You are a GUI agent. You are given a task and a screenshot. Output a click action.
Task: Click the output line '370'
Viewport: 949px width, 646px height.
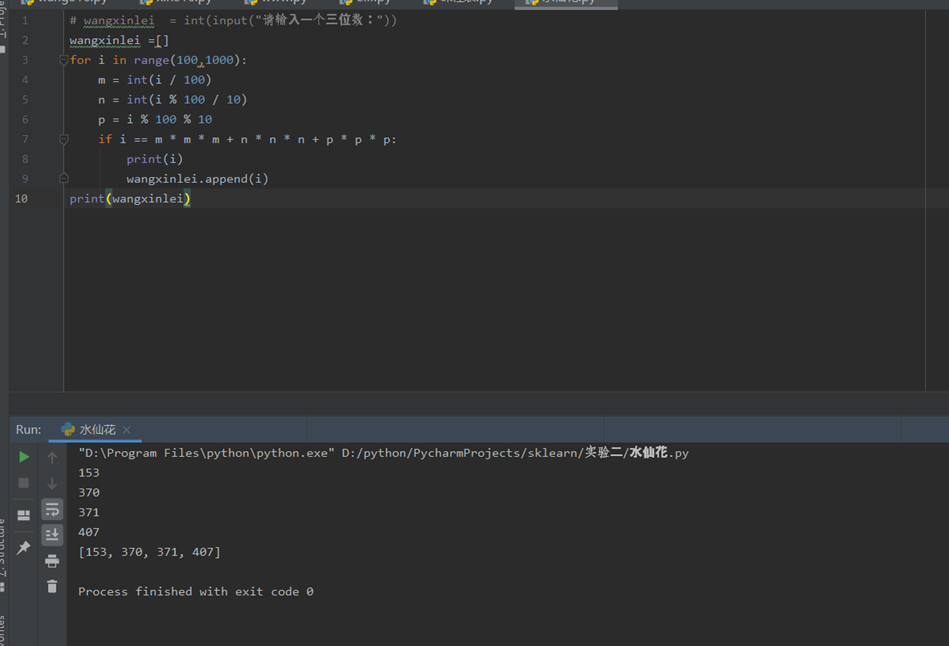89,493
